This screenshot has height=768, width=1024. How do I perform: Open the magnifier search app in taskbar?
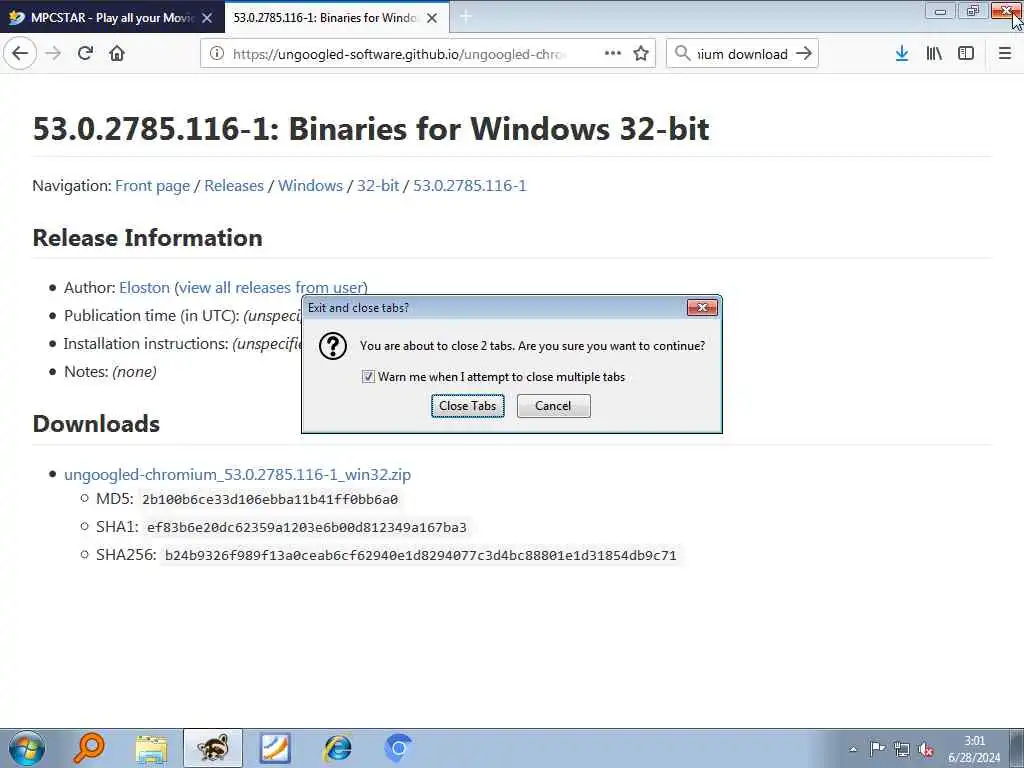(88, 748)
